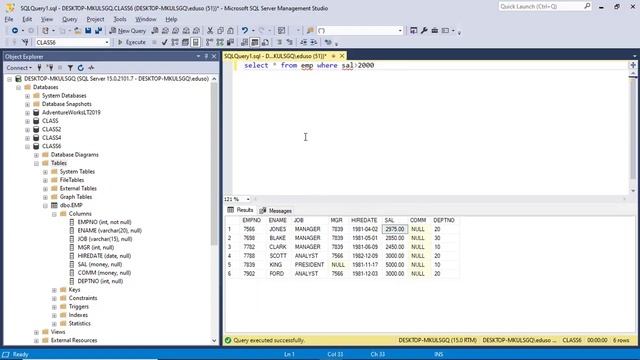Click the Save All icon

[x=98, y=31]
